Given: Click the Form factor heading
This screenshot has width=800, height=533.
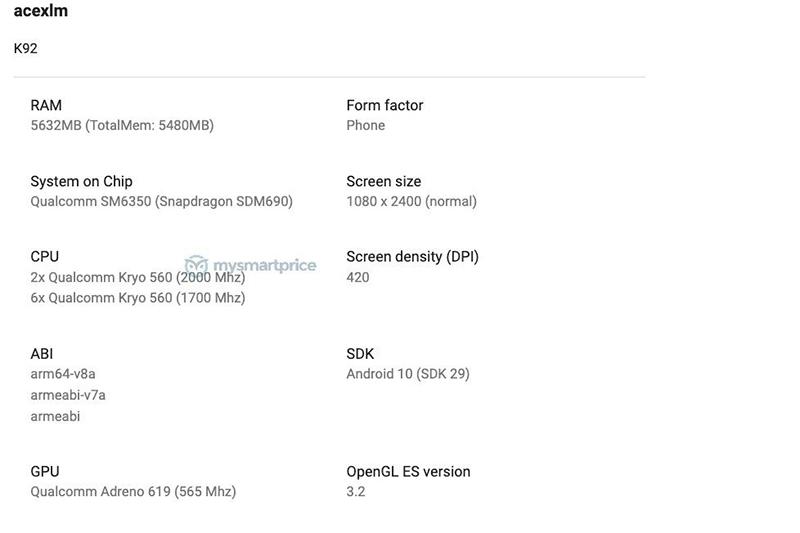Looking at the screenshot, I should coord(384,105).
